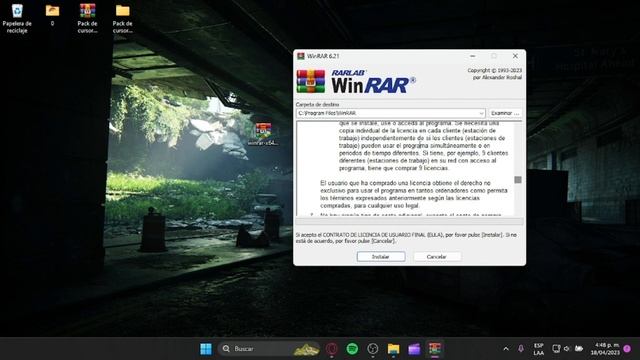Open the Papelera de reciclaje desktop icon
Screen dimensions: 640x360
17,18
